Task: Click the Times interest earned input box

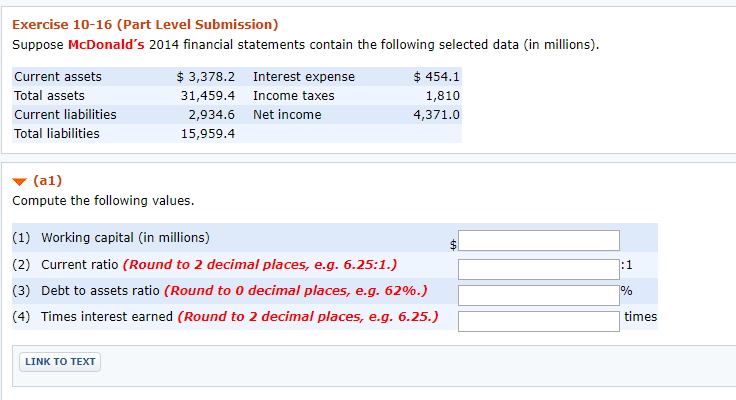Action: pos(539,320)
